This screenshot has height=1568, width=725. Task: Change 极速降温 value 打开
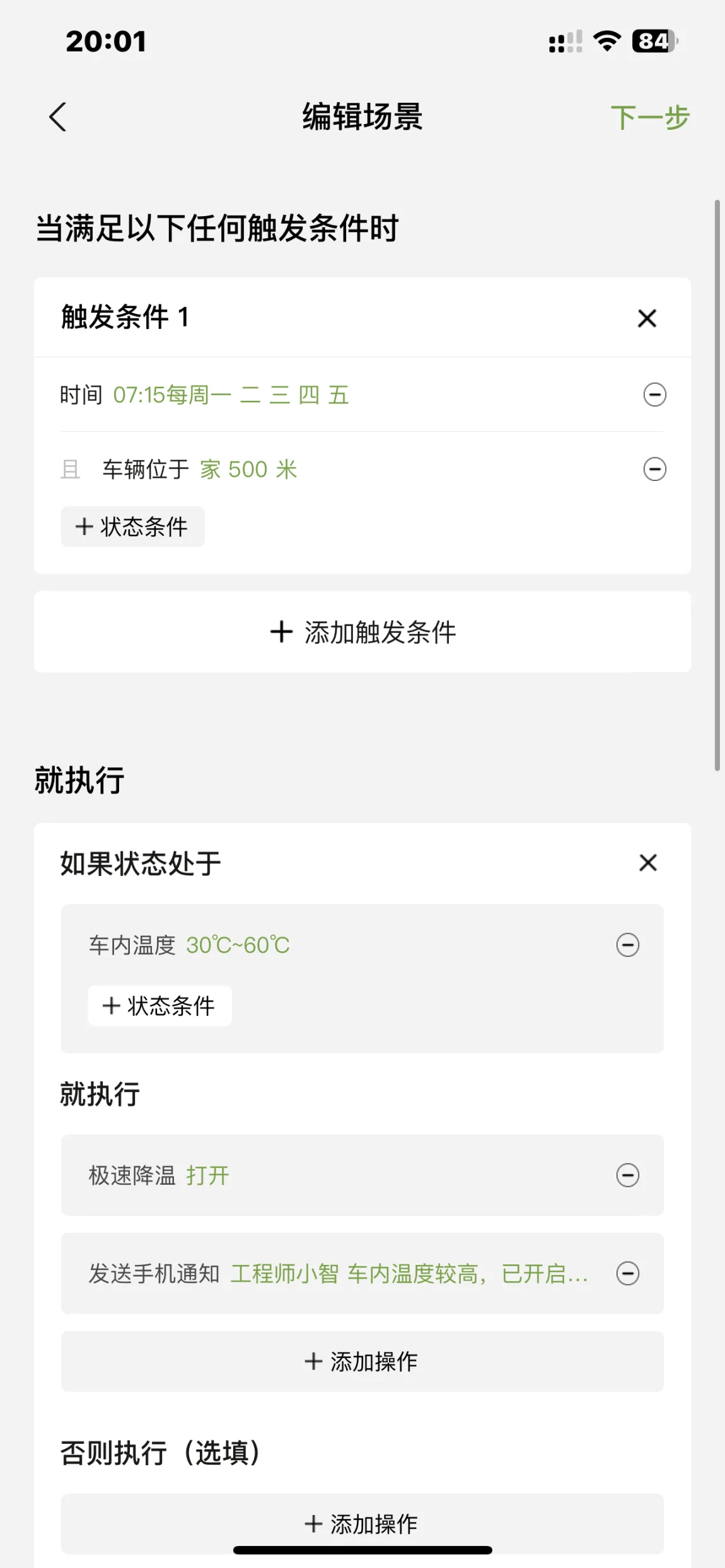coord(207,1175)
